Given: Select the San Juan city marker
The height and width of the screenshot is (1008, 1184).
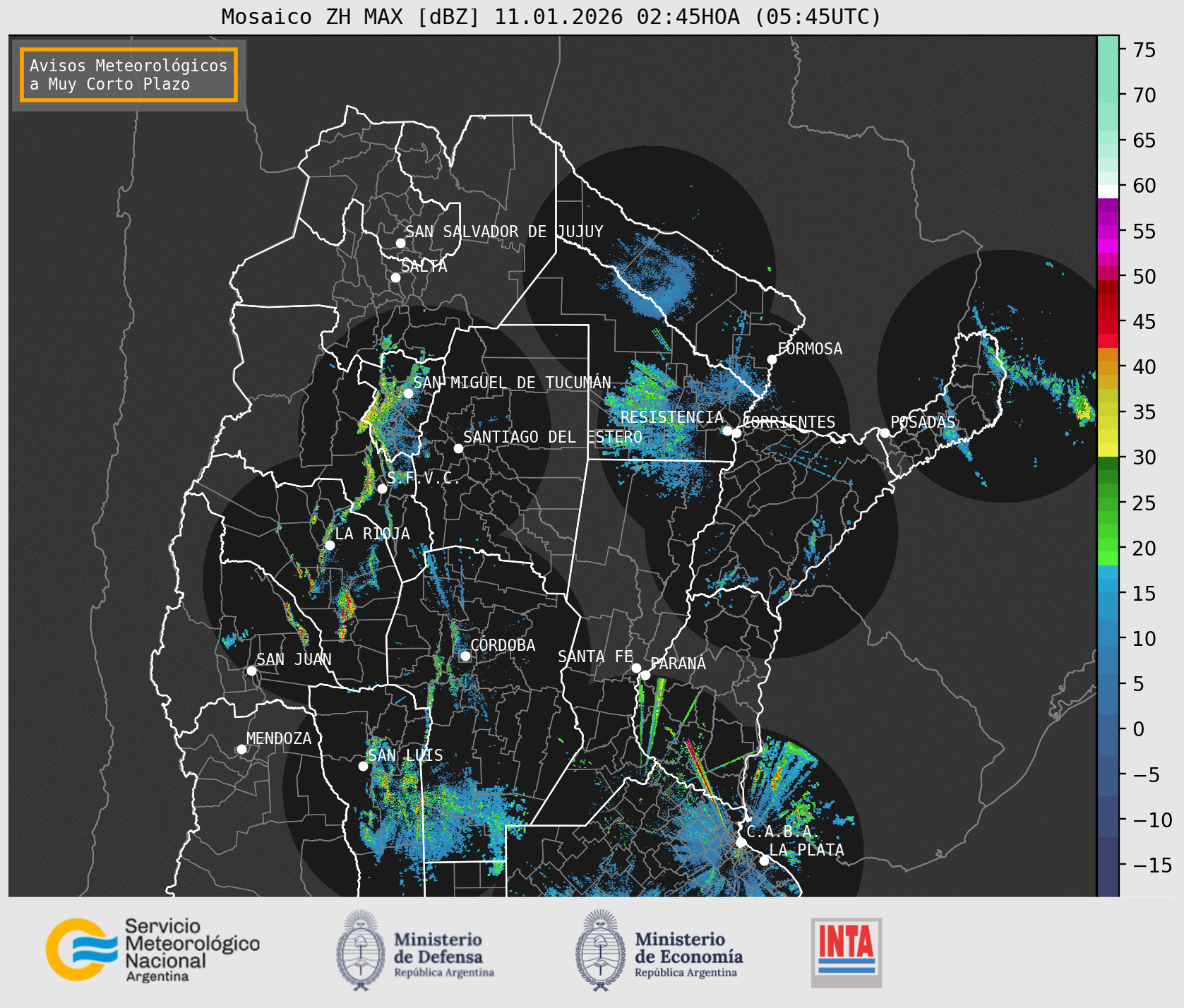Looking at the screenshot, I should pos(251,671).
